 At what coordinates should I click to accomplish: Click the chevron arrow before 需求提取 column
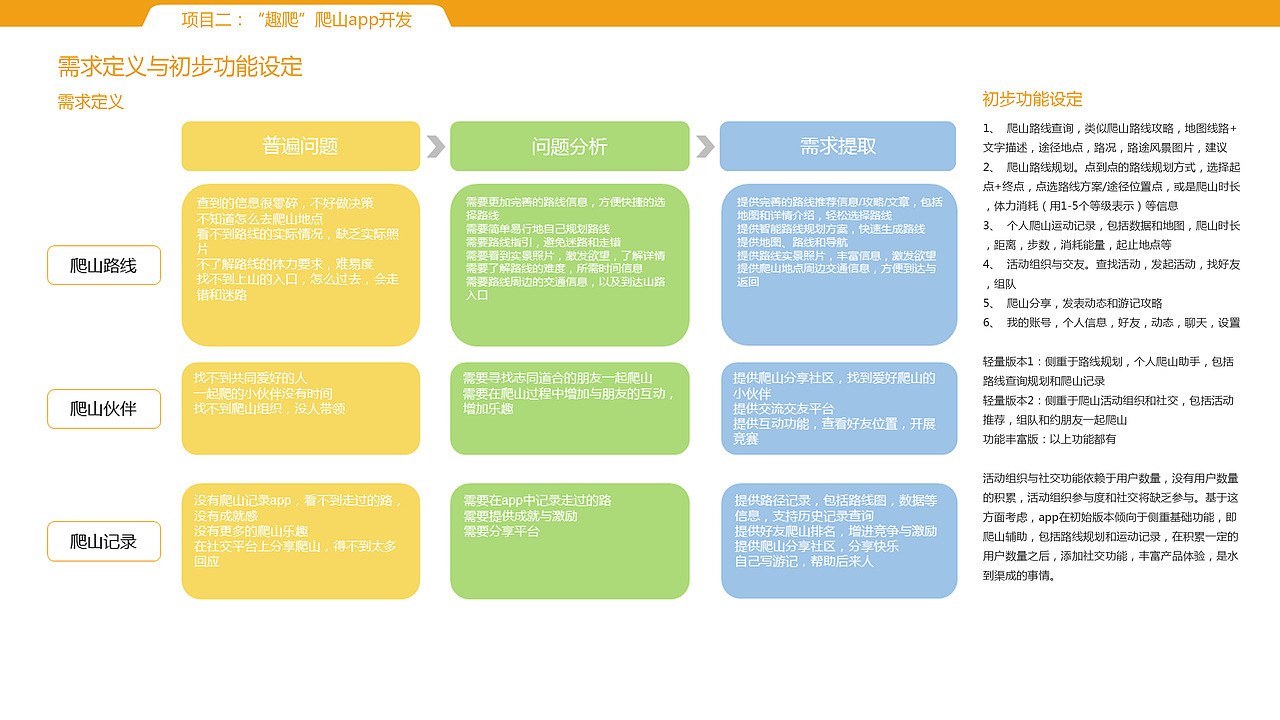[704, 146]
